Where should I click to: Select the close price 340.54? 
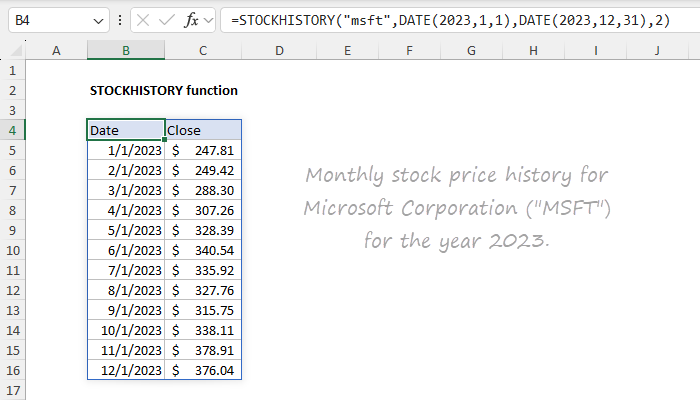point(203,250)
